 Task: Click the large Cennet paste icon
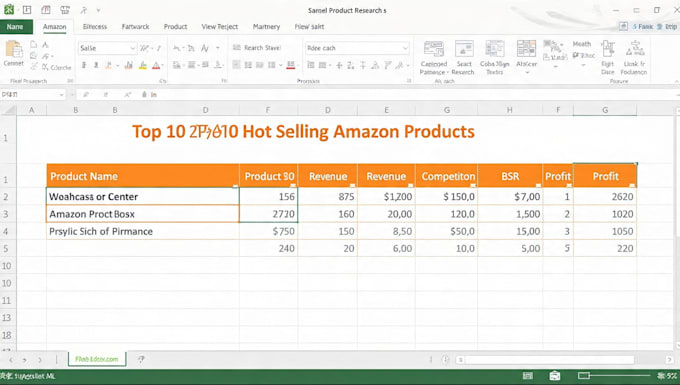[x=13, y=49]
